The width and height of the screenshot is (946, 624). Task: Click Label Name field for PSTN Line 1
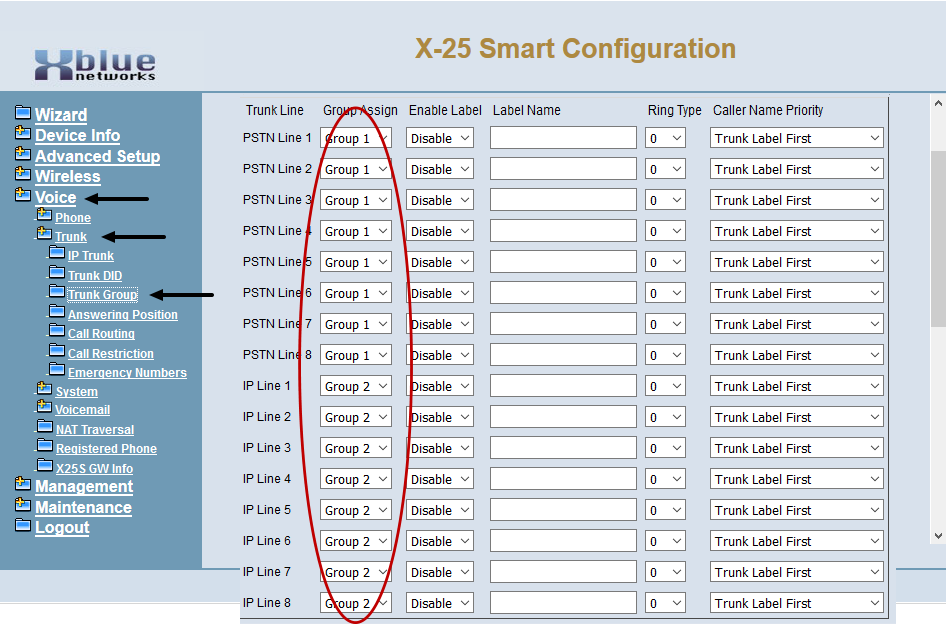tap(563, 138)
